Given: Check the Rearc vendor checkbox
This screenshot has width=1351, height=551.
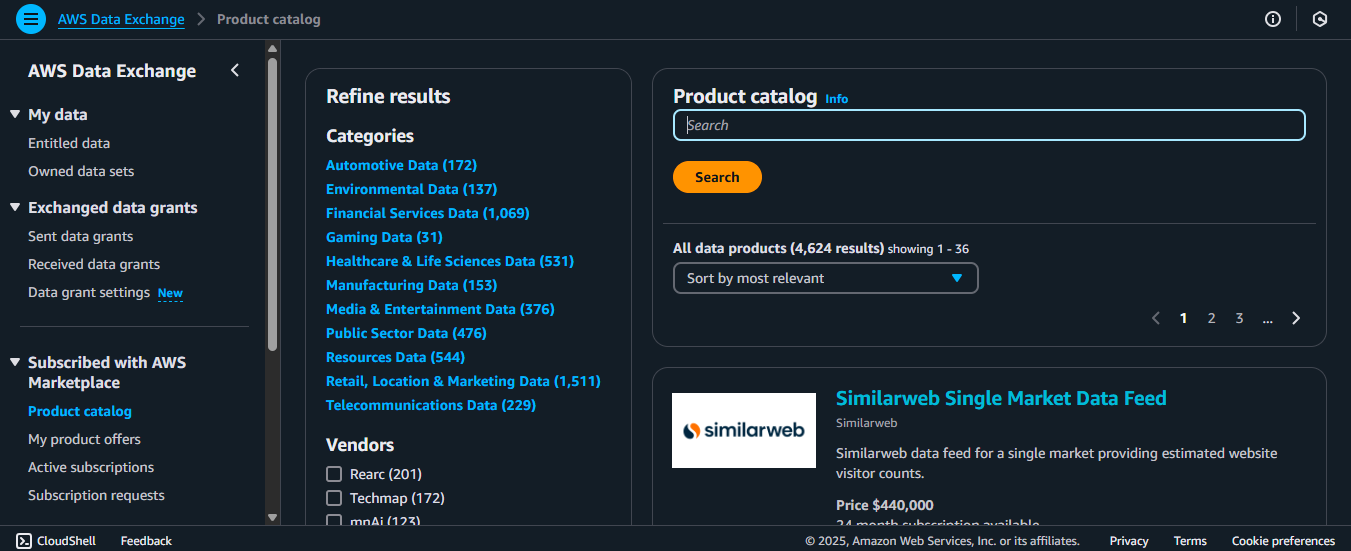Looking at the screenshot, I should 334,474.
